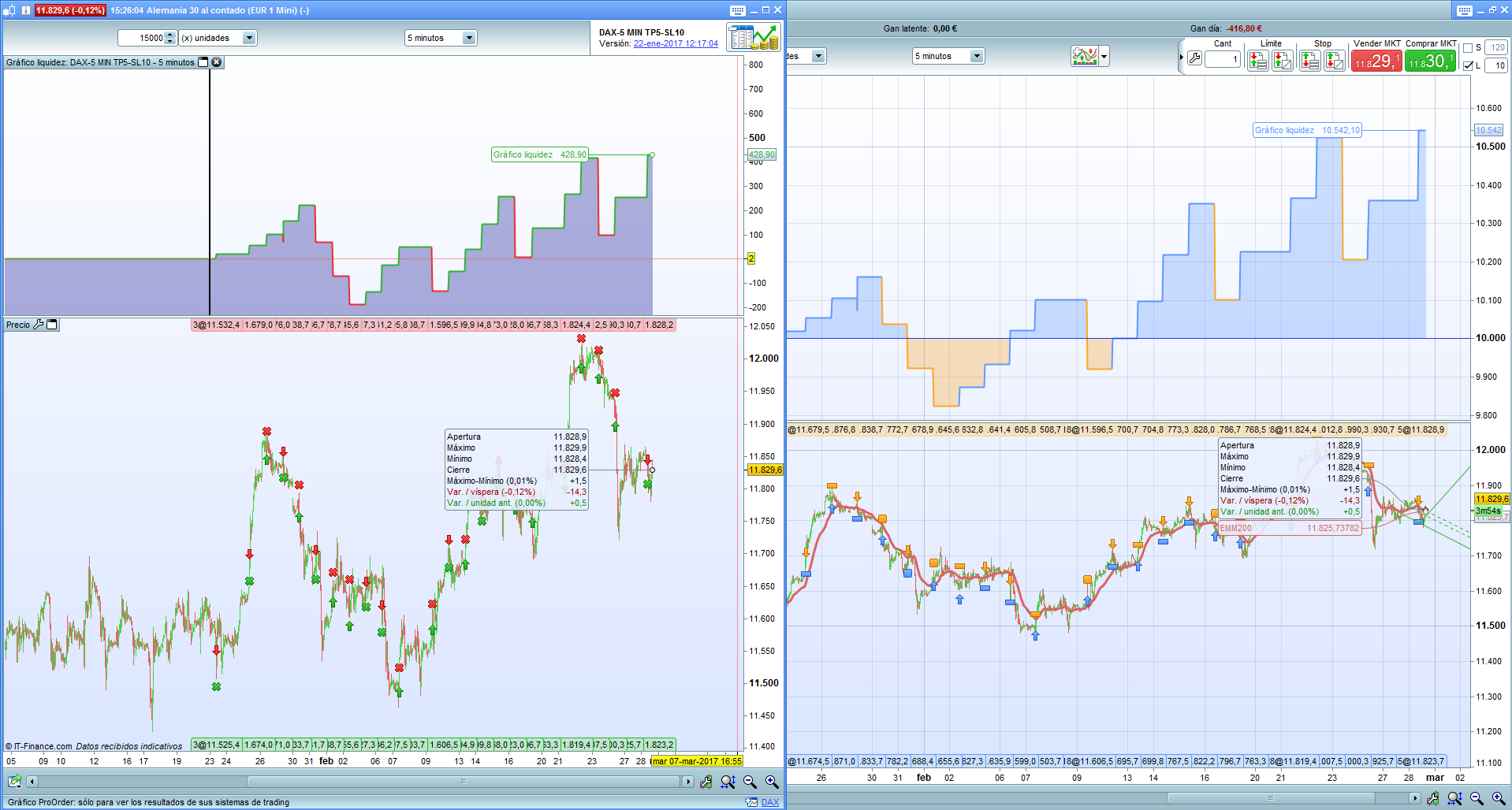Click the Gráfico liquidez 10.542,10 label

[x=1307, y=130]
